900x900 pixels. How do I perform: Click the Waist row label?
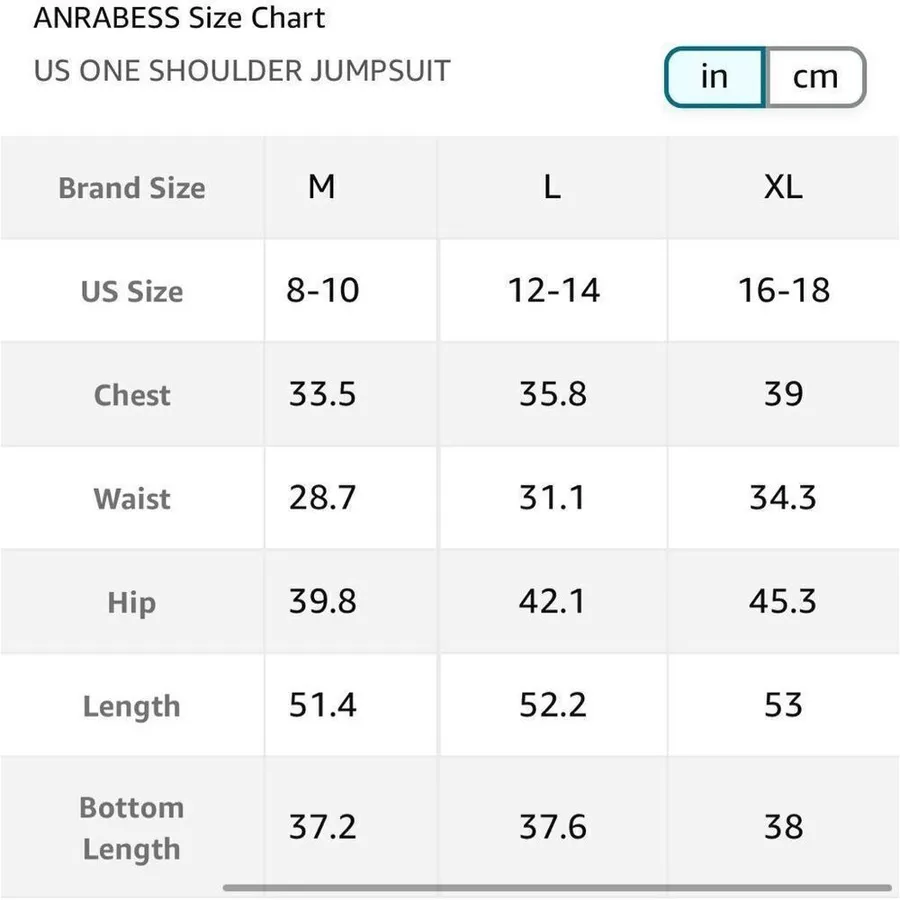132,498
